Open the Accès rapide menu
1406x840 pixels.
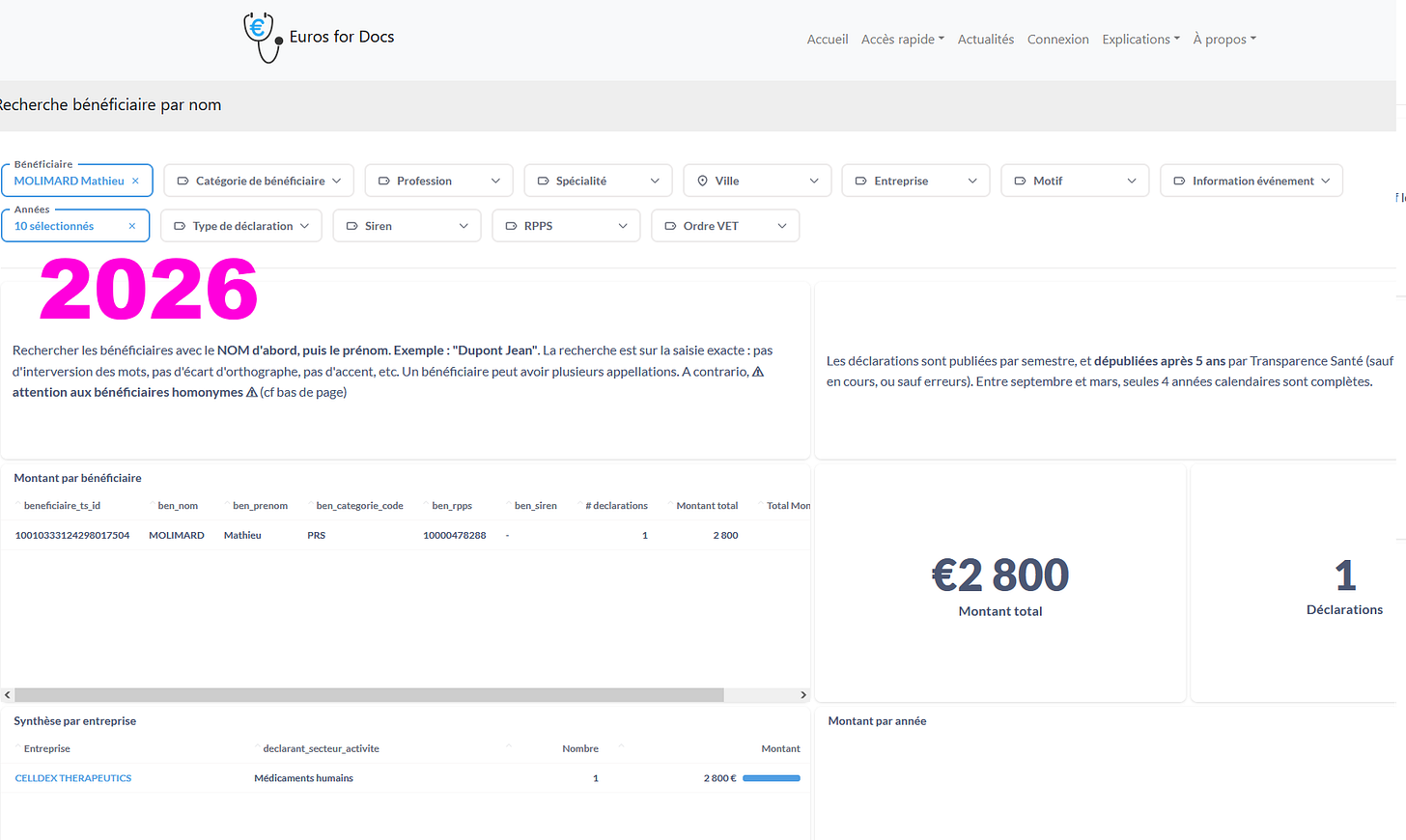coord(903,40)
